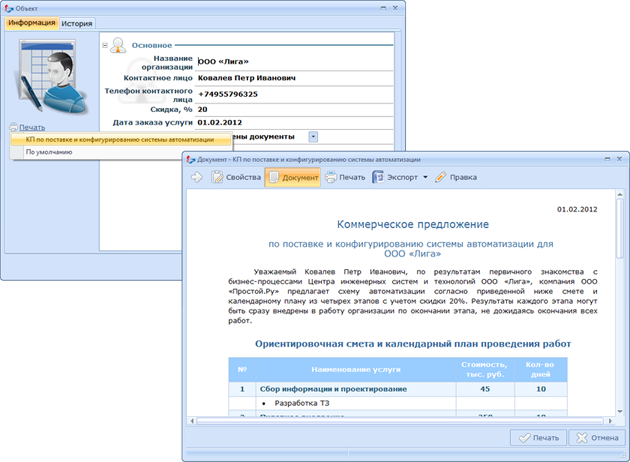
Task: Click the Скидка field with value 20
Action: [295, 110]
